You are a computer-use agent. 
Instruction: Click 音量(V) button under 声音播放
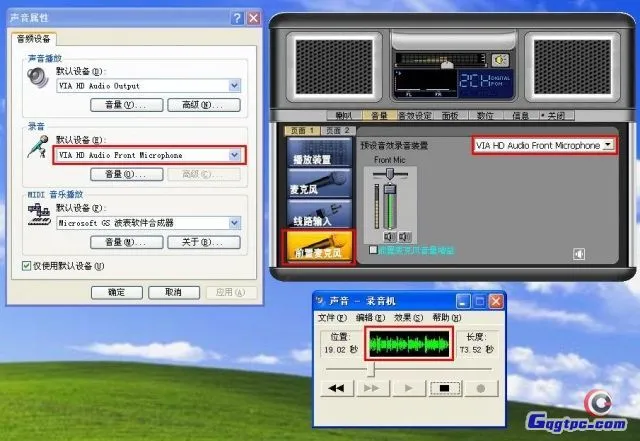[127, 105]
